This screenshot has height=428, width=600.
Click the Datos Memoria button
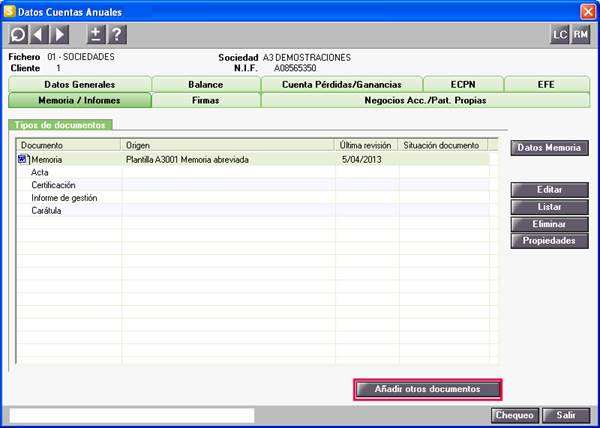pos(549,148)
